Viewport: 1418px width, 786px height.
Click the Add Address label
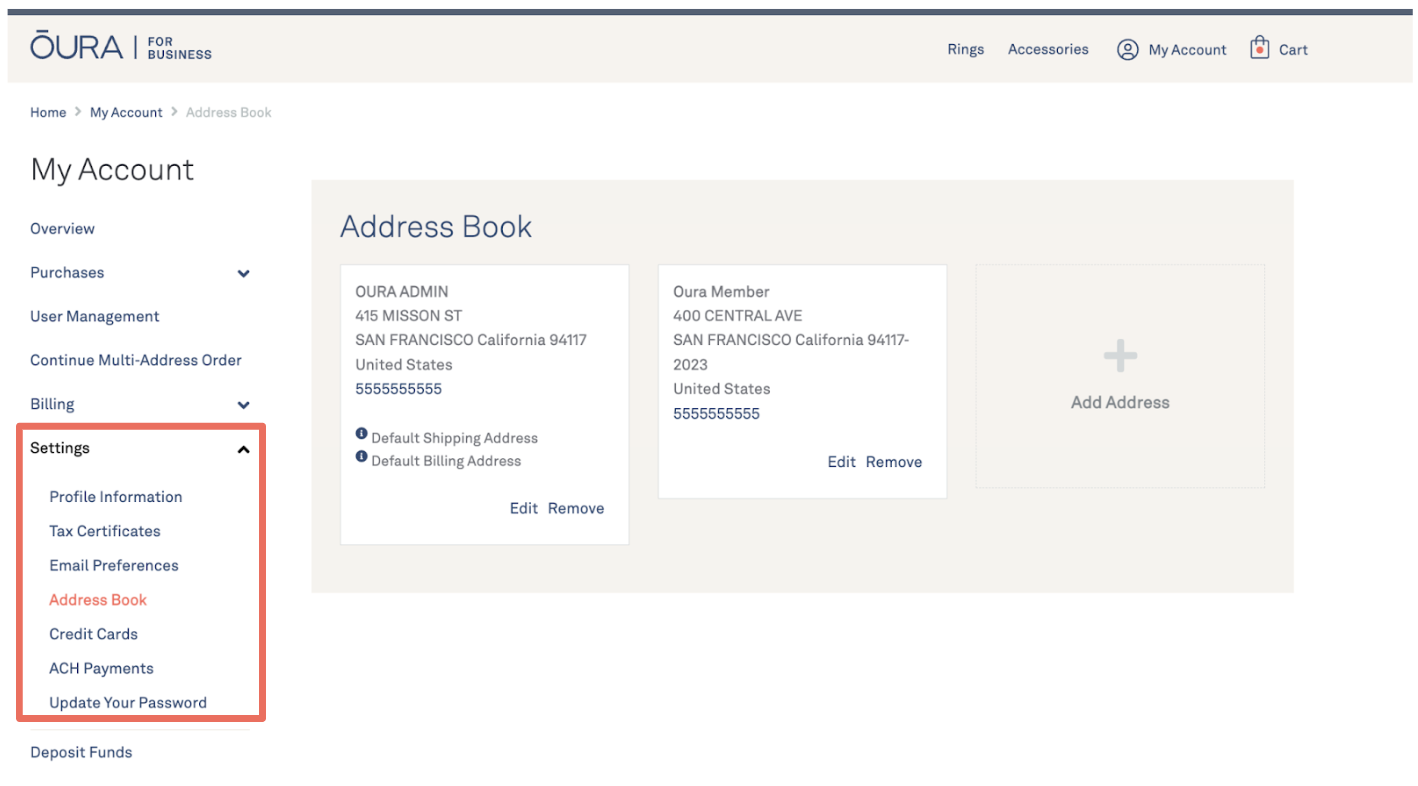point(1120,402)
